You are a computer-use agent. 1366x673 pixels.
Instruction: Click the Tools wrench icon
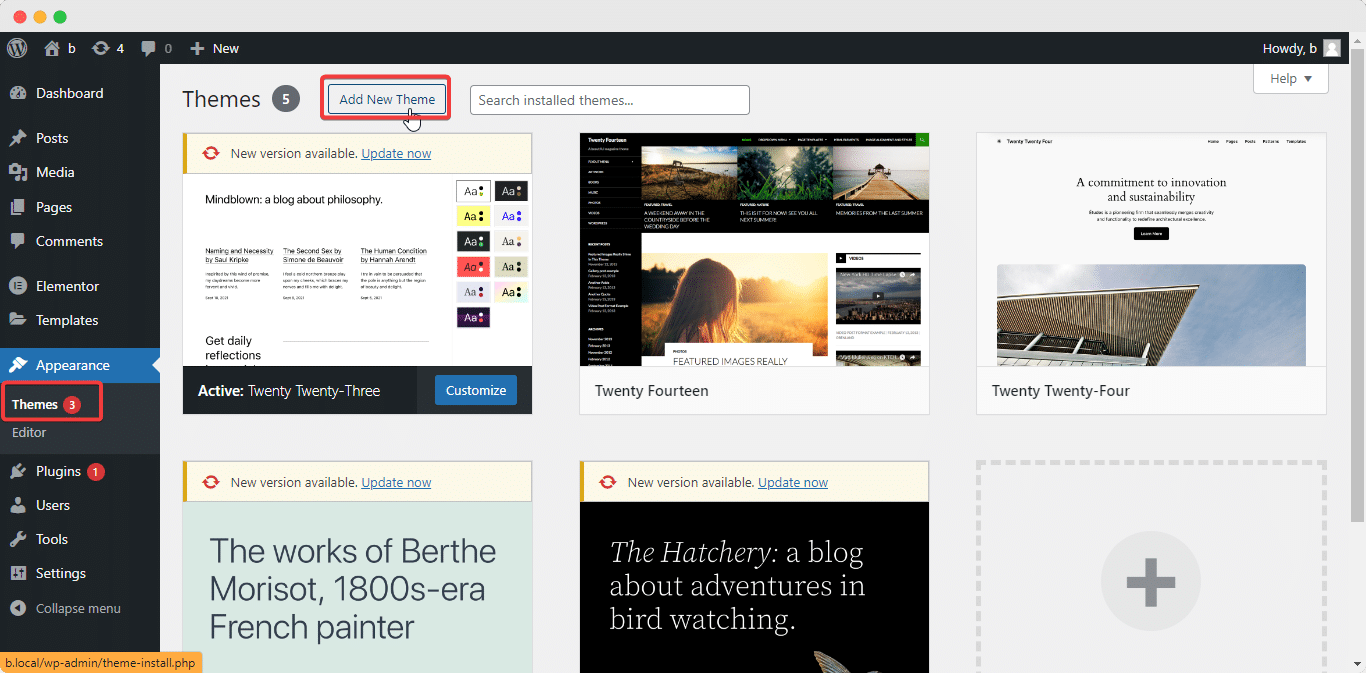(18, 539)
